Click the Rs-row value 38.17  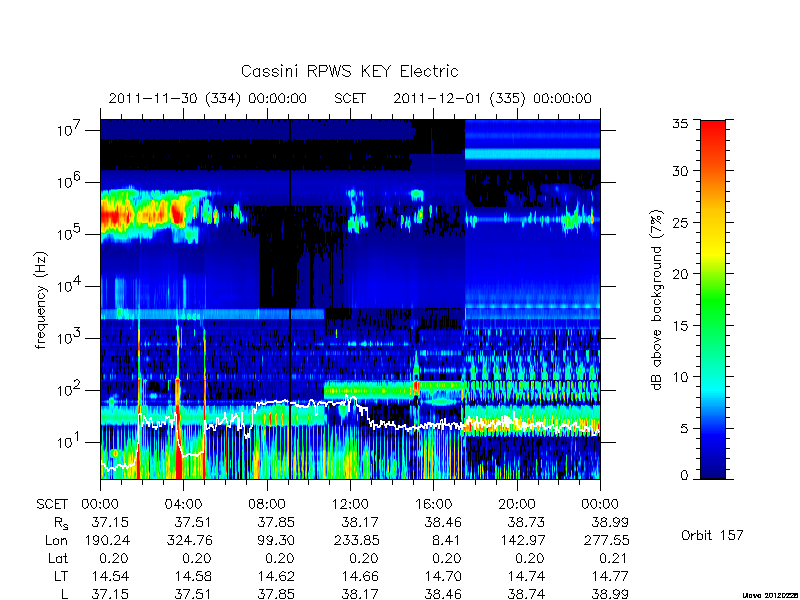tap(360, 522)
